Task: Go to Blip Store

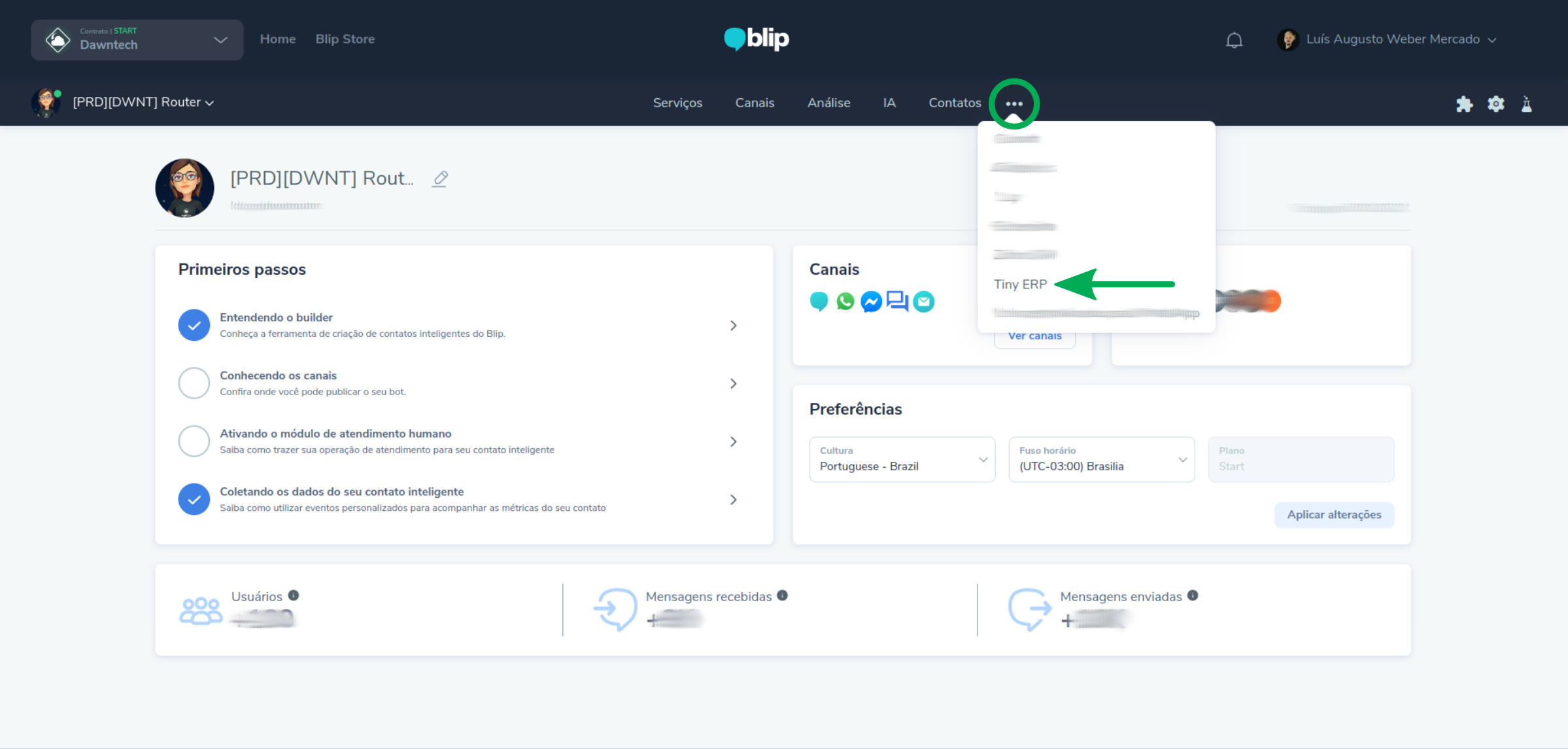Action: pyautogui.click(x=345, y=39)
